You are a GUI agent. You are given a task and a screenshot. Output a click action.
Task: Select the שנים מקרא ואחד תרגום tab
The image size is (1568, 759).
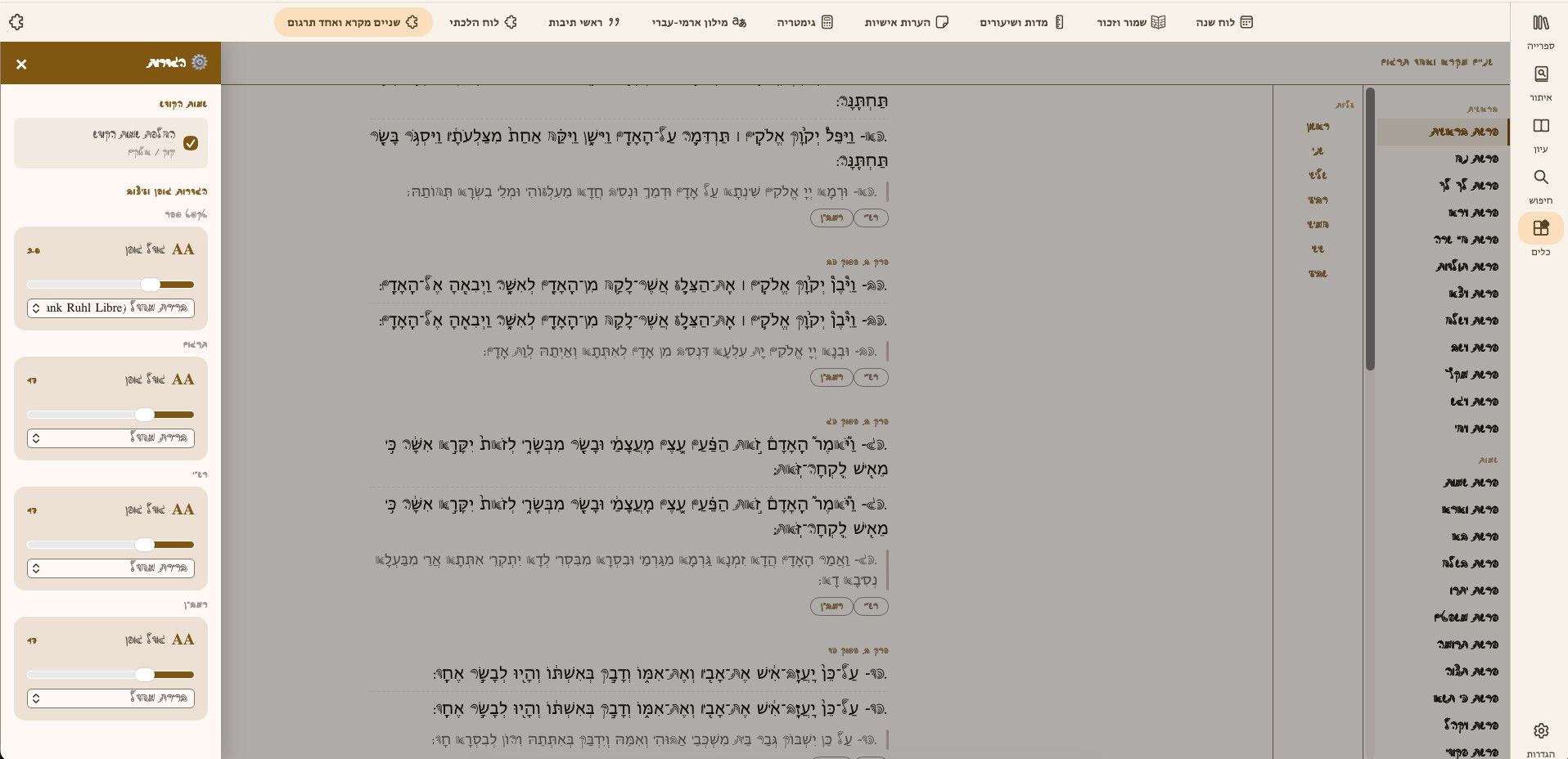click(x=353, y=22)
